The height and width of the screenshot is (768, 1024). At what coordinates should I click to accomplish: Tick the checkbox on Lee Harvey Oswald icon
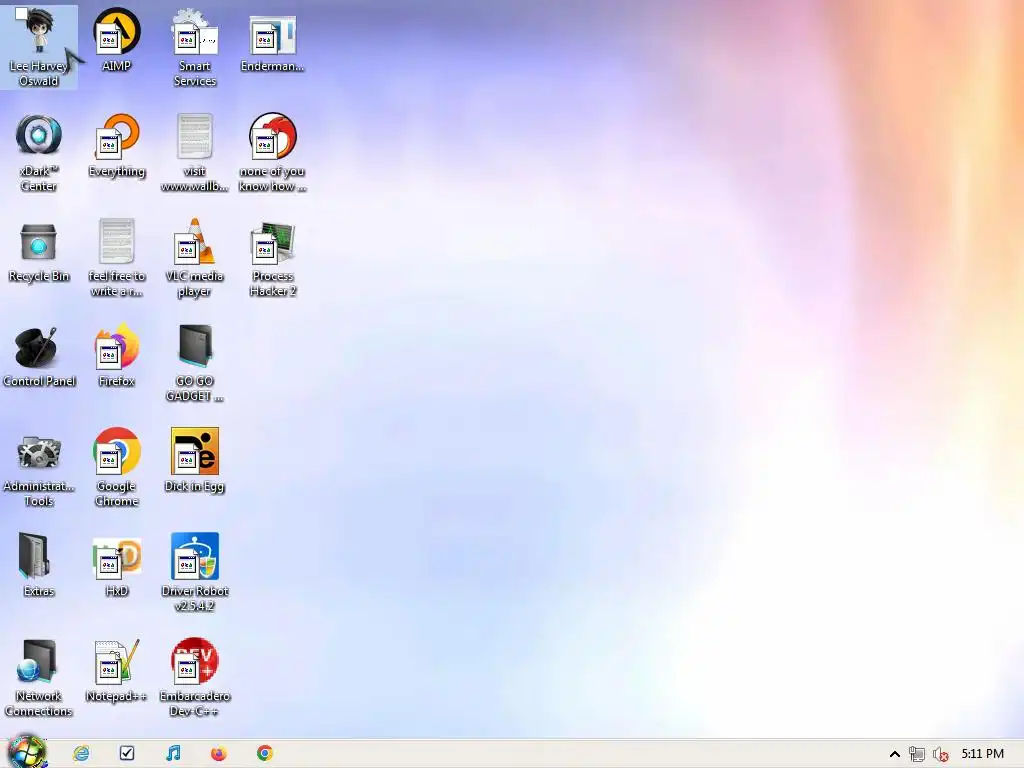point(22,14)
